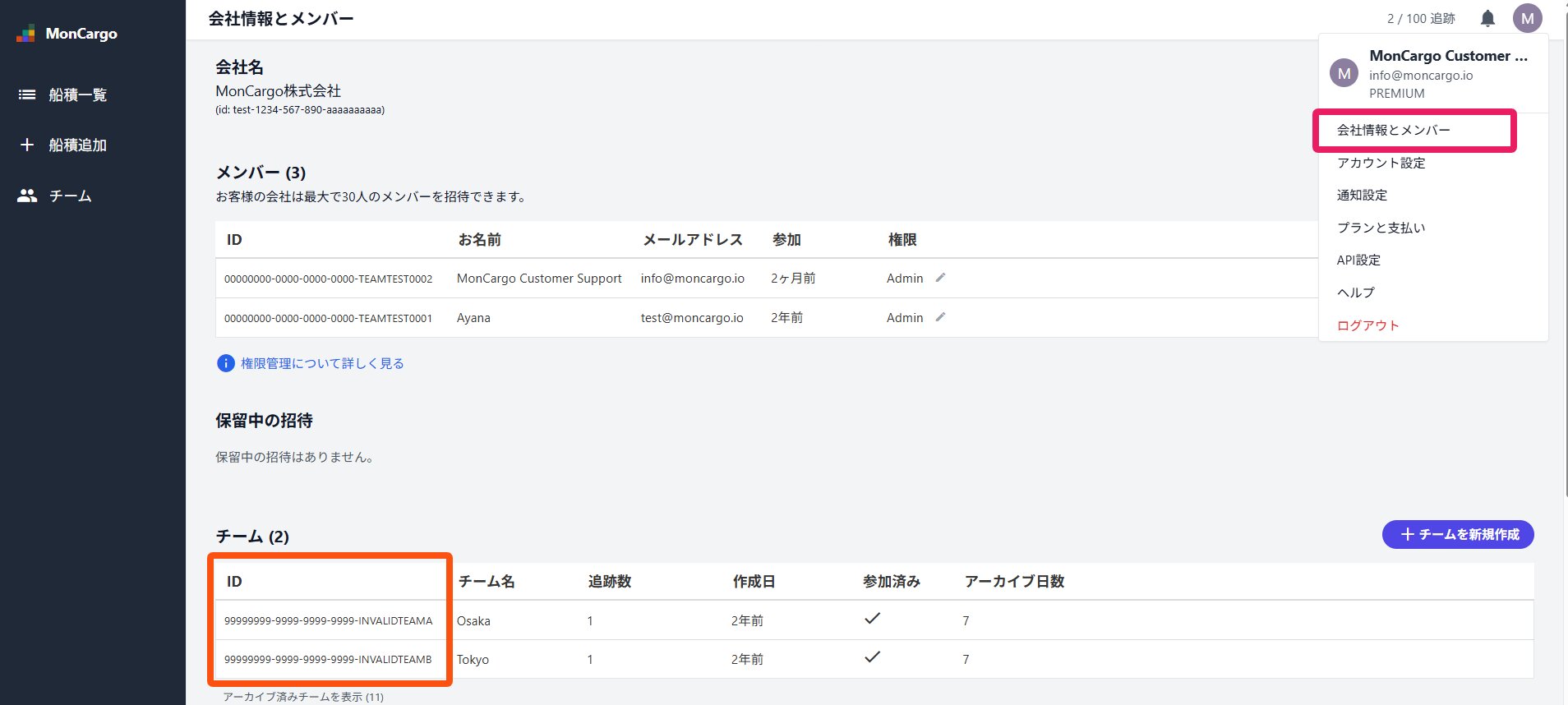Open プランと支払い menu item
This screenshot has width=1568, height=705.
point(1381,228)
